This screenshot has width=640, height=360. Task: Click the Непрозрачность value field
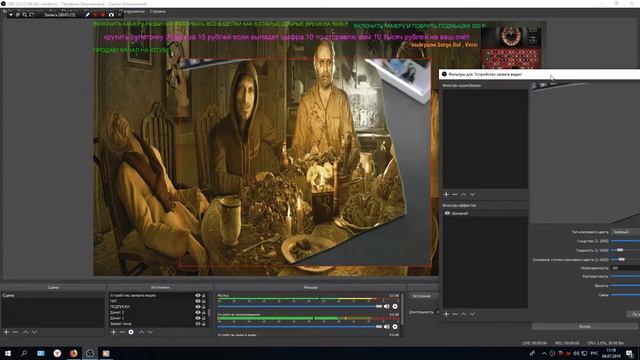(625, 268)
